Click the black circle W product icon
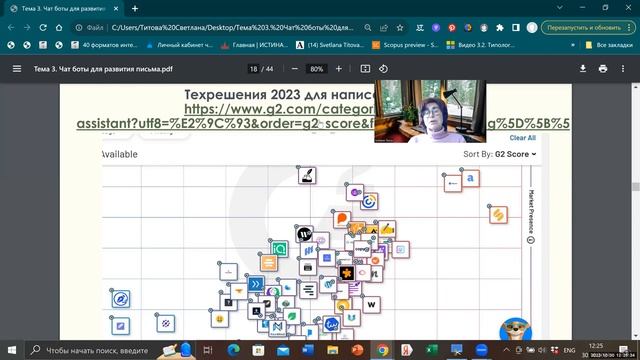Image resolution: width=640 pixels, height=360 pixels. tap(304, 234)
